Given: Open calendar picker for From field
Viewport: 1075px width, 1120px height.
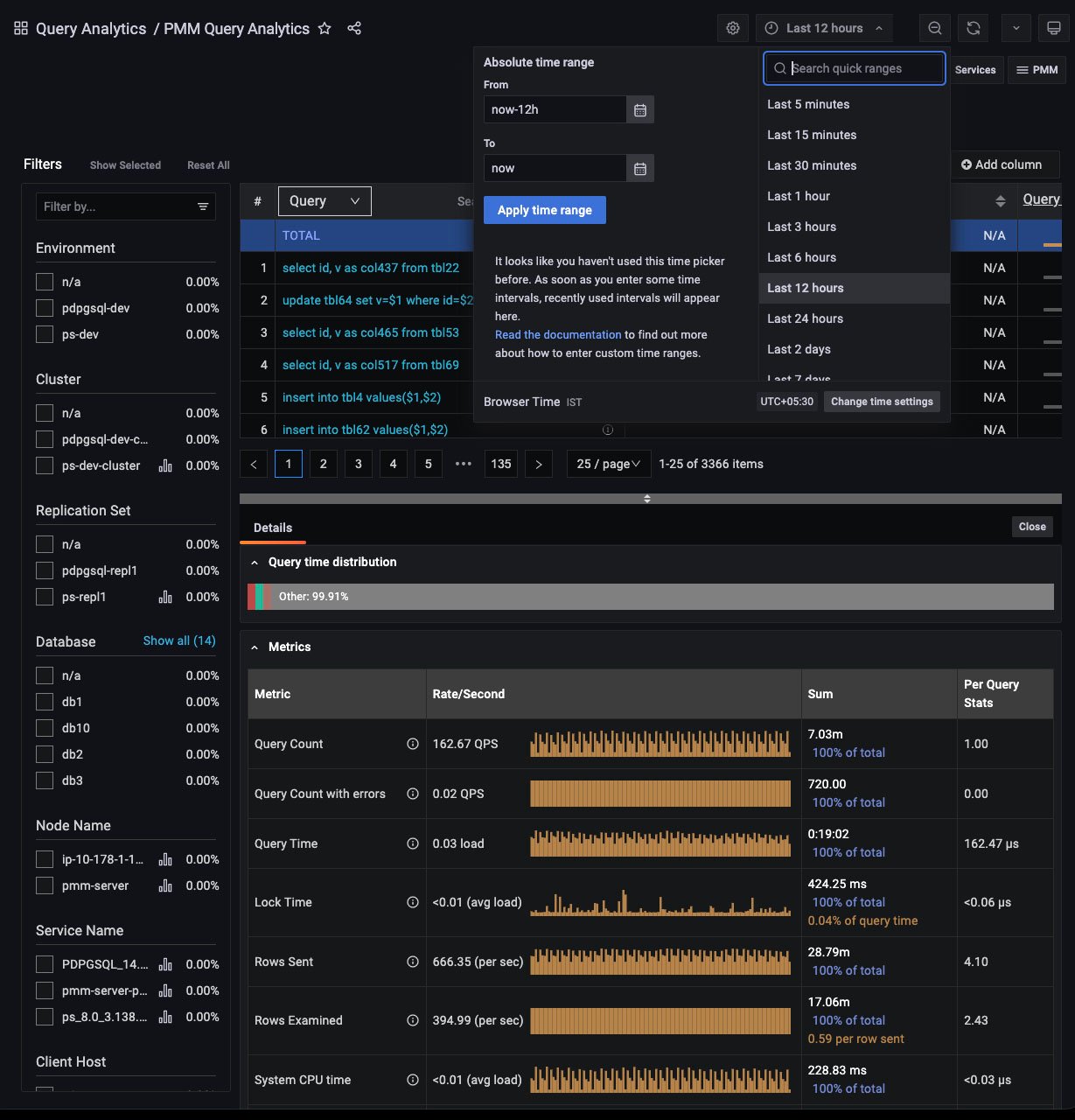Looking at the screenshot, I should (640, 110).
